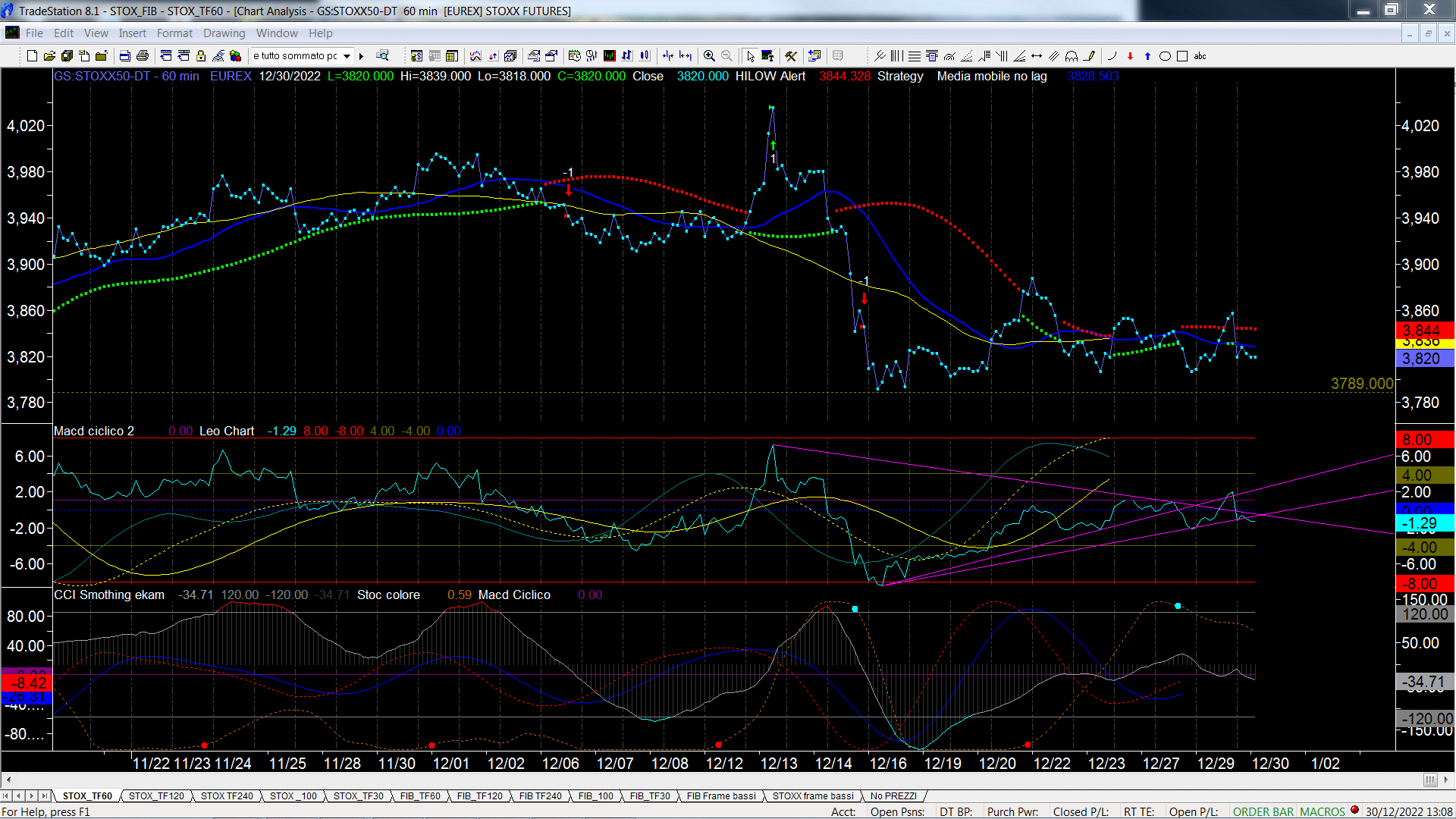The height and width of the screenshot is (819, 1456).
Task: Select the red down arrow tool
Action: click(1130, 56)
